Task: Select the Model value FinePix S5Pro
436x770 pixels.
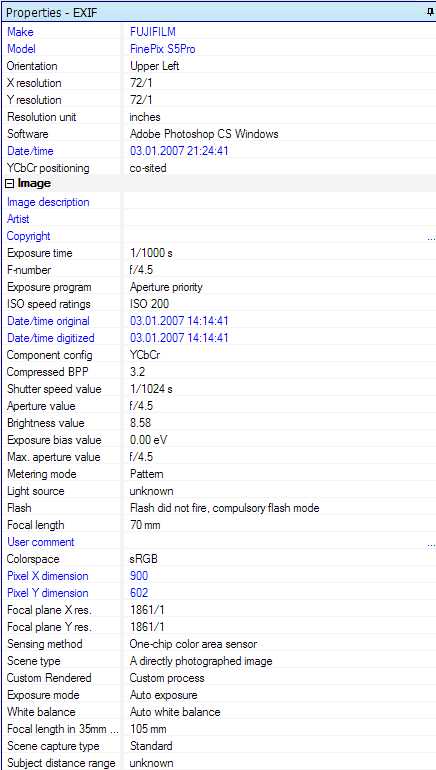Action: 163,49
